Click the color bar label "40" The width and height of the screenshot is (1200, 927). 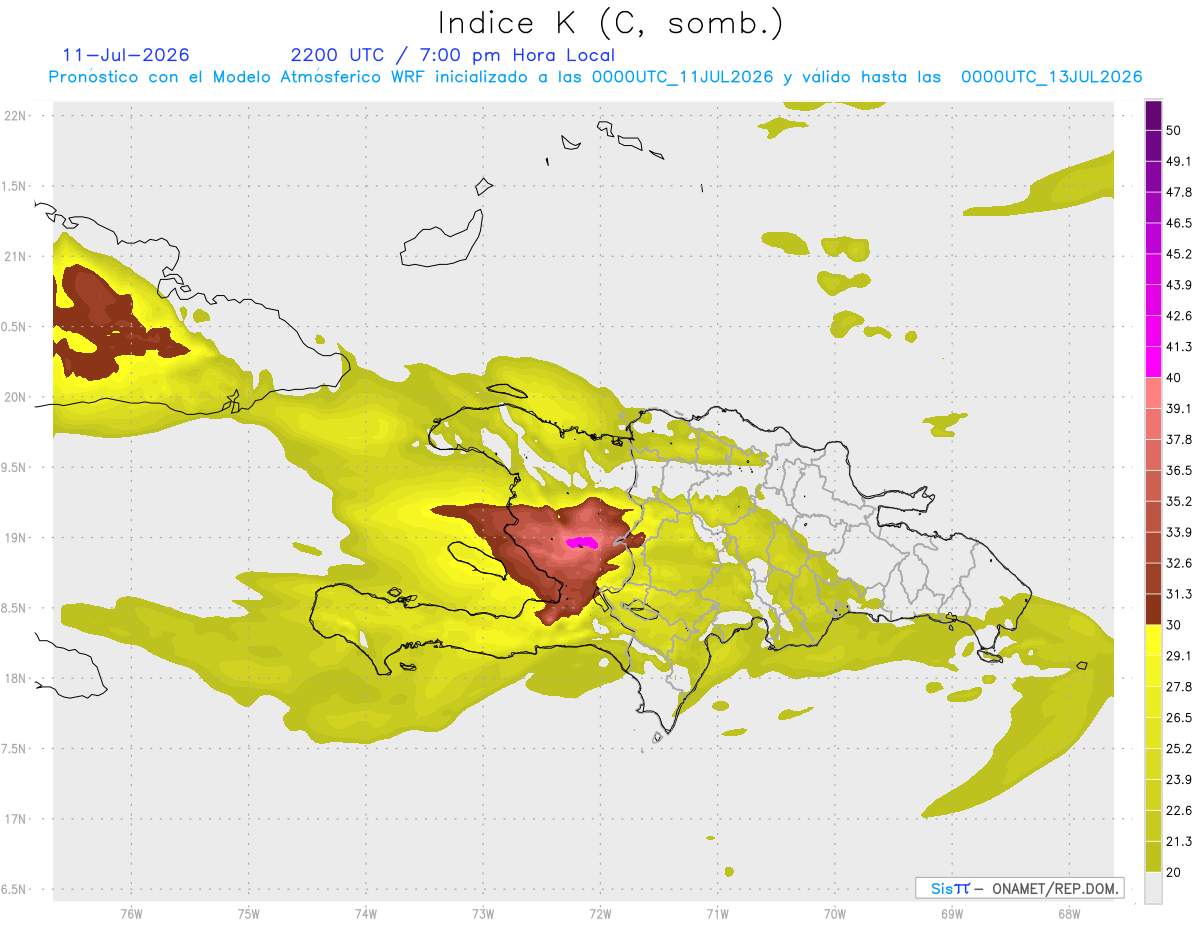[1175, 378]
